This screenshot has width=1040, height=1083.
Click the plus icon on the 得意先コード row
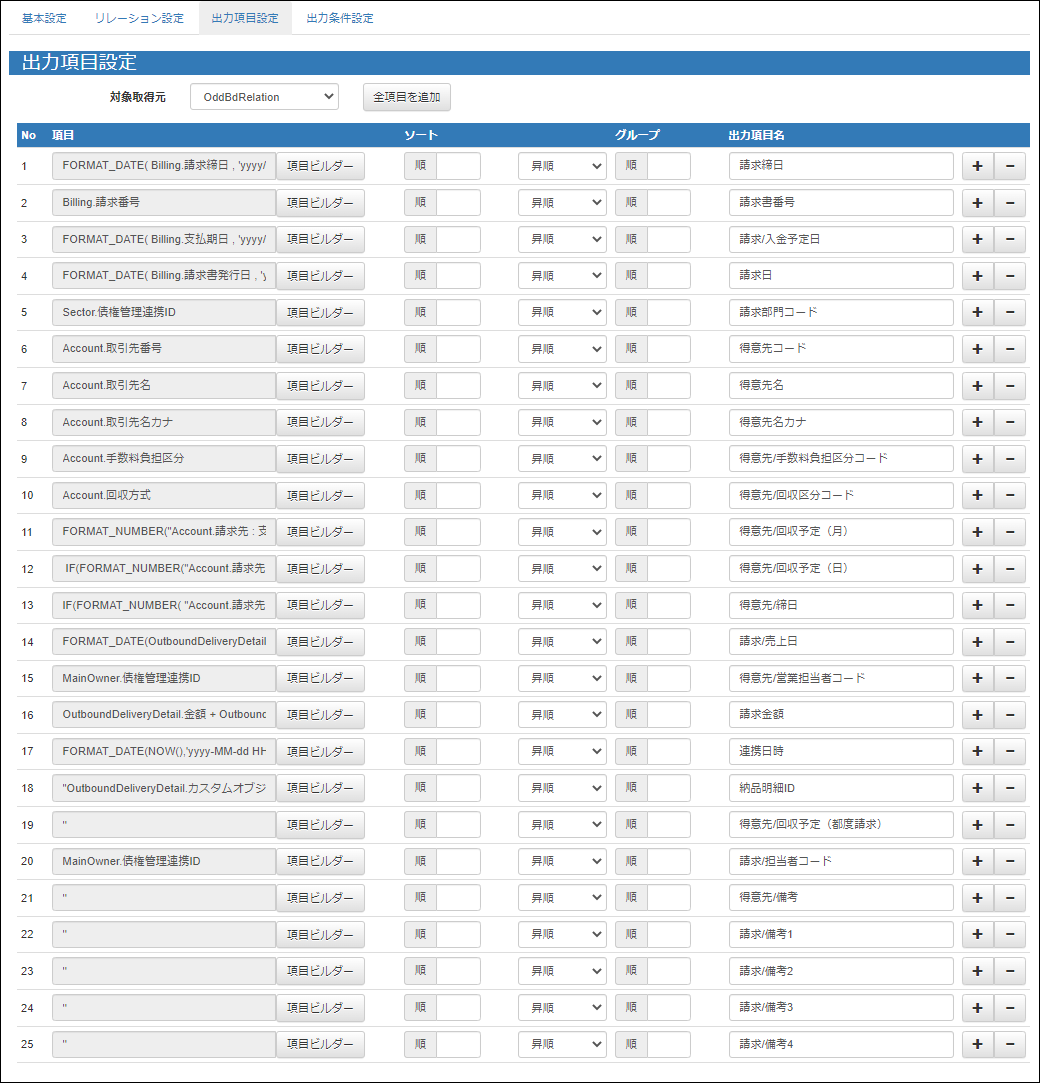[x=977, y=348]
